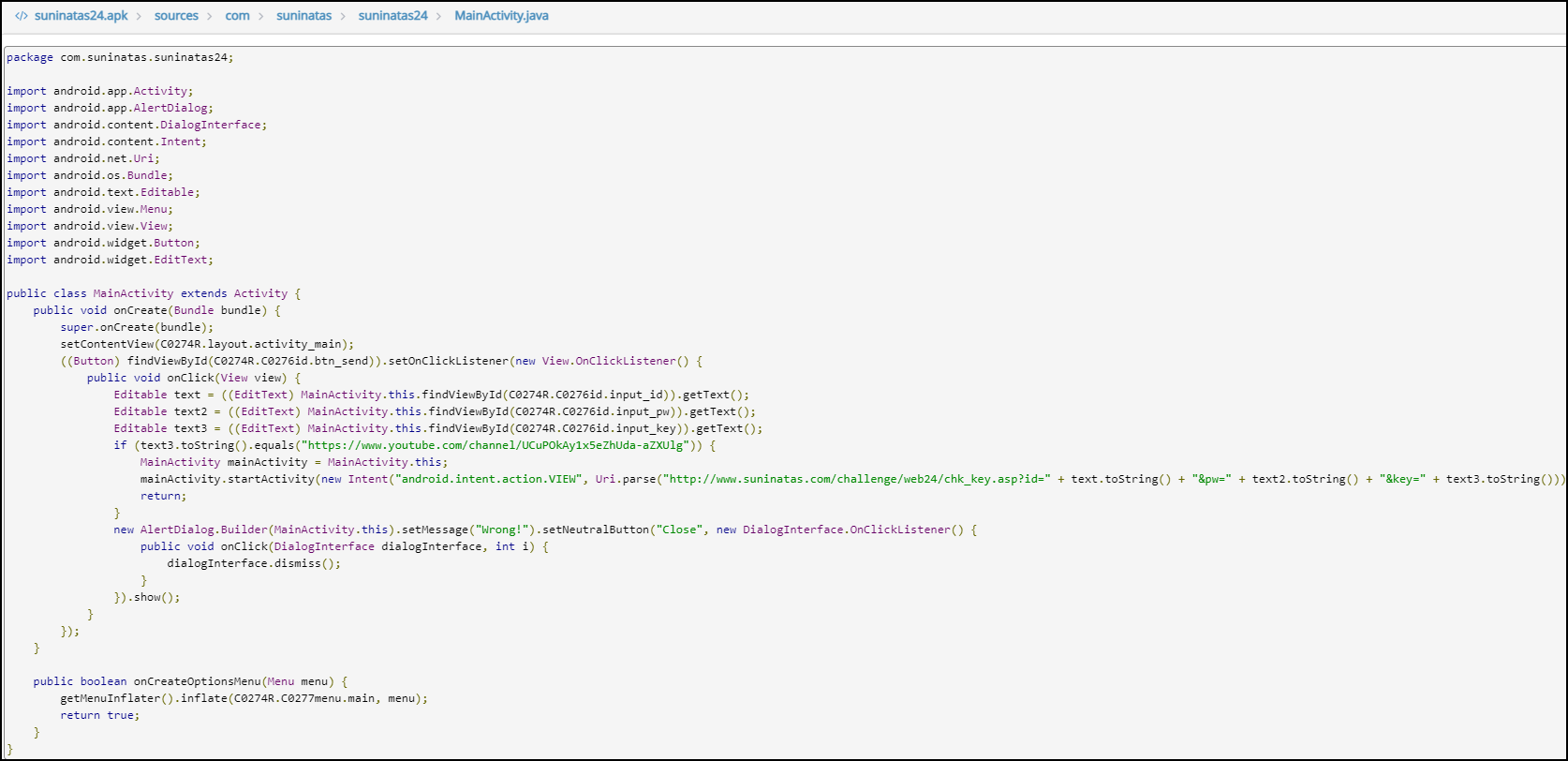The height and width of the screenshot is (761, 1568).
Task: Click the super.onCreate(bundle) line
Action: point(138,327)
